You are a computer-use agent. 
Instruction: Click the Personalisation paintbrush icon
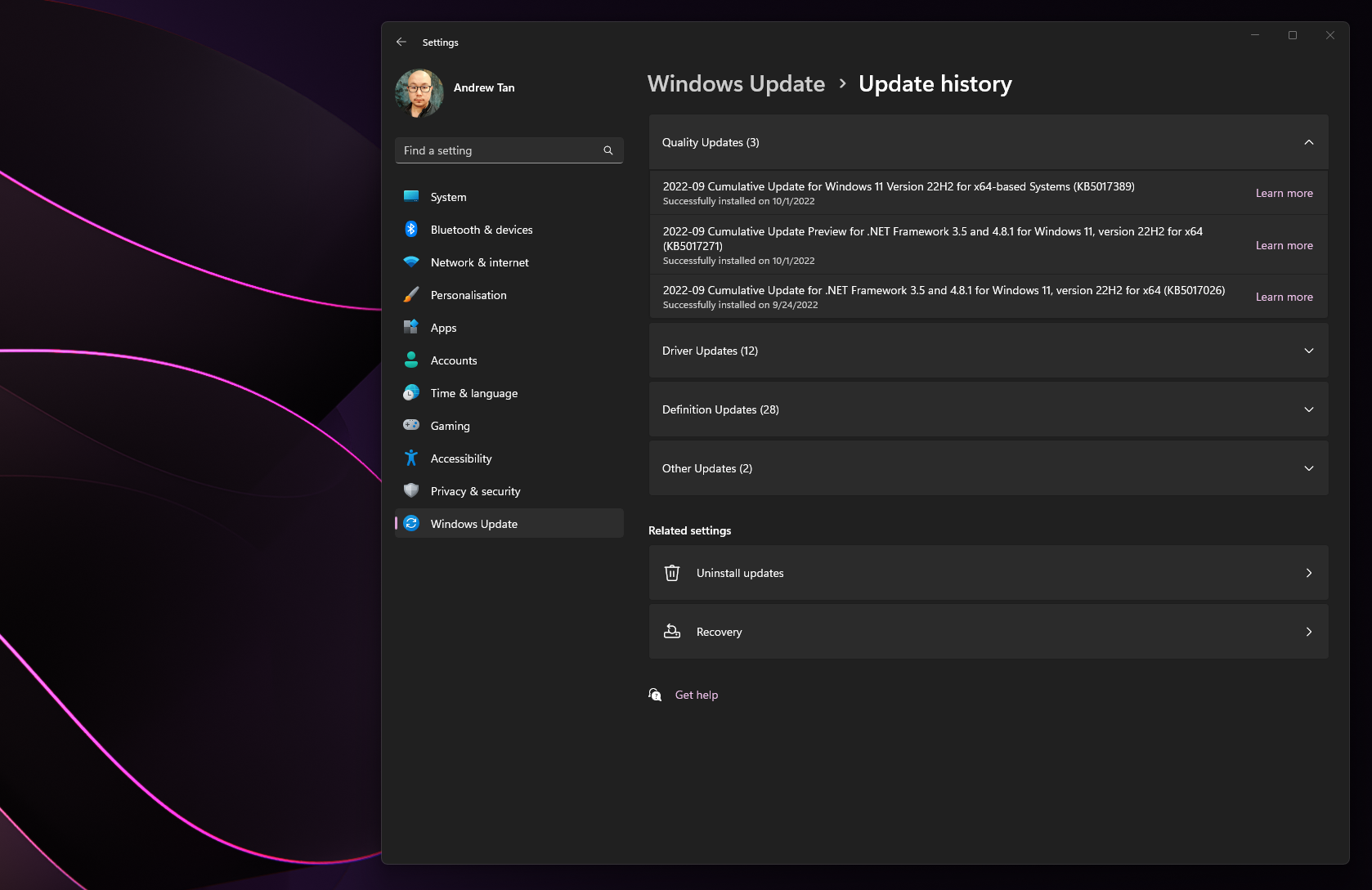click(x=411, y=295)
